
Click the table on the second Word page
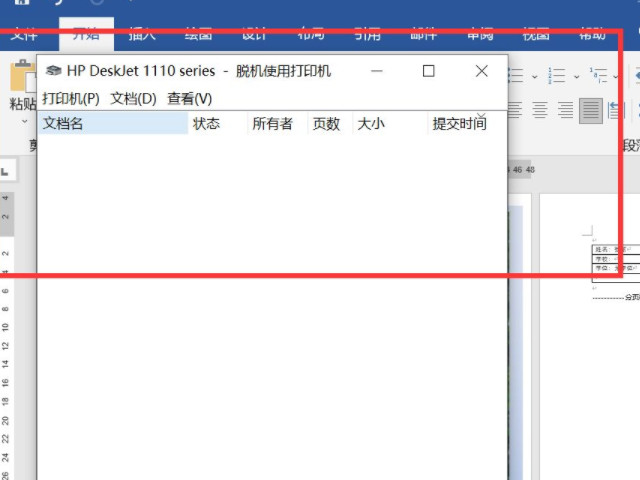tap(616, 263)
